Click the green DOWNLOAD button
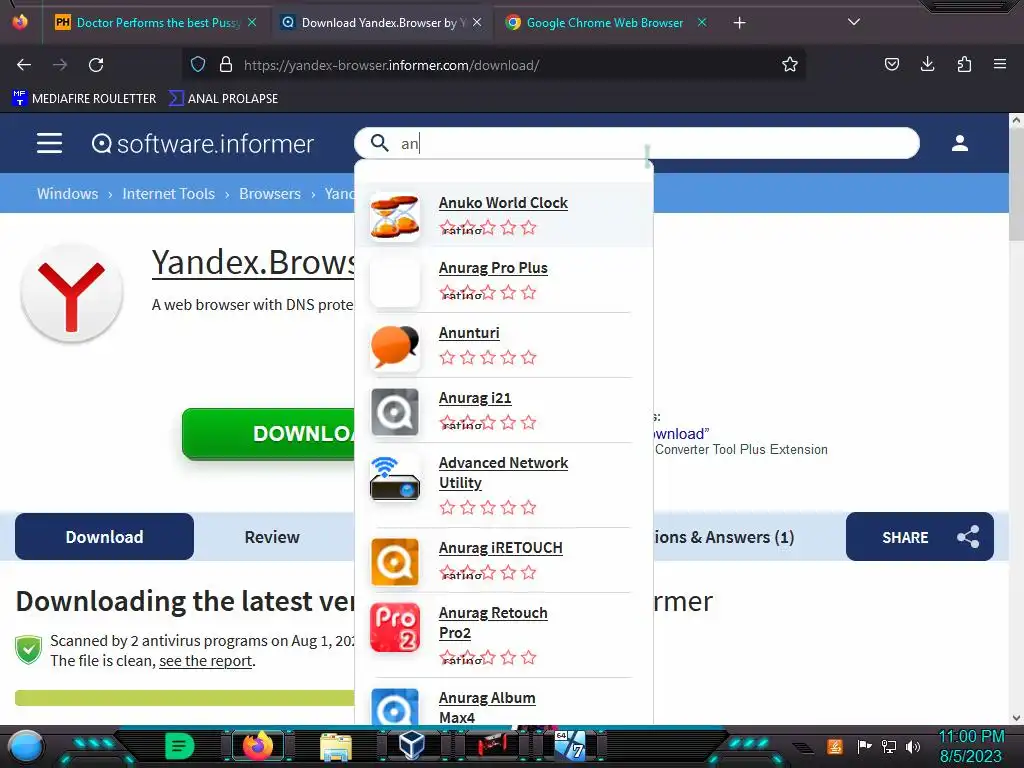This screenshot has height=768, width=1024. pos(269,434)
